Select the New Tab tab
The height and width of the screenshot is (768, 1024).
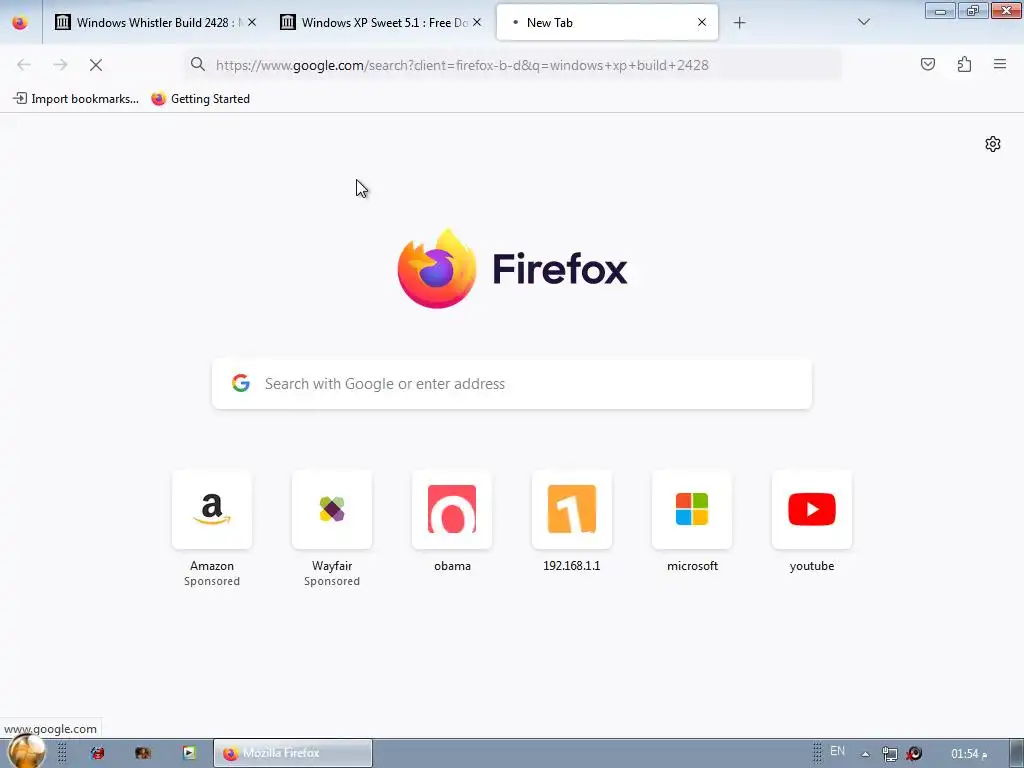(x=607, y=23)
